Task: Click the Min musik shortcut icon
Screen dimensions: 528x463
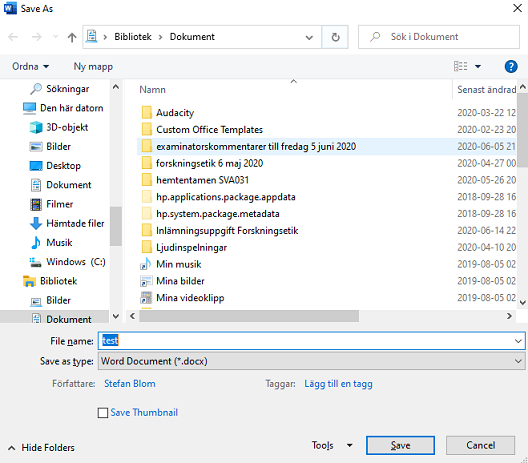Action: [x=145, y=264]
